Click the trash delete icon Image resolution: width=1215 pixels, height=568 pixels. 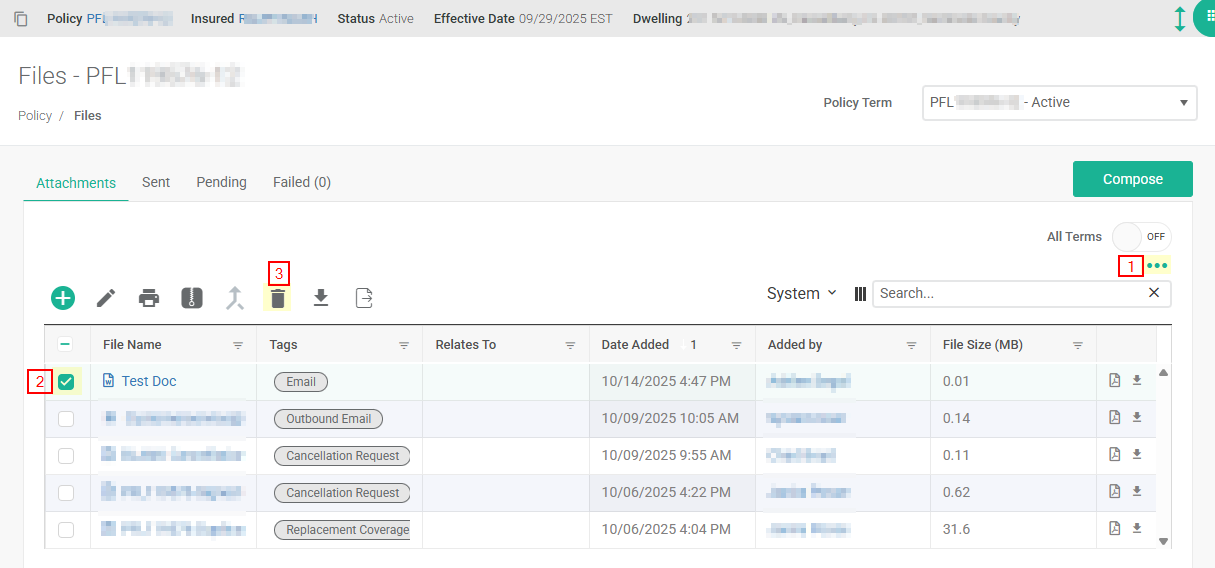pyautogui.click(x=278, y=298)
